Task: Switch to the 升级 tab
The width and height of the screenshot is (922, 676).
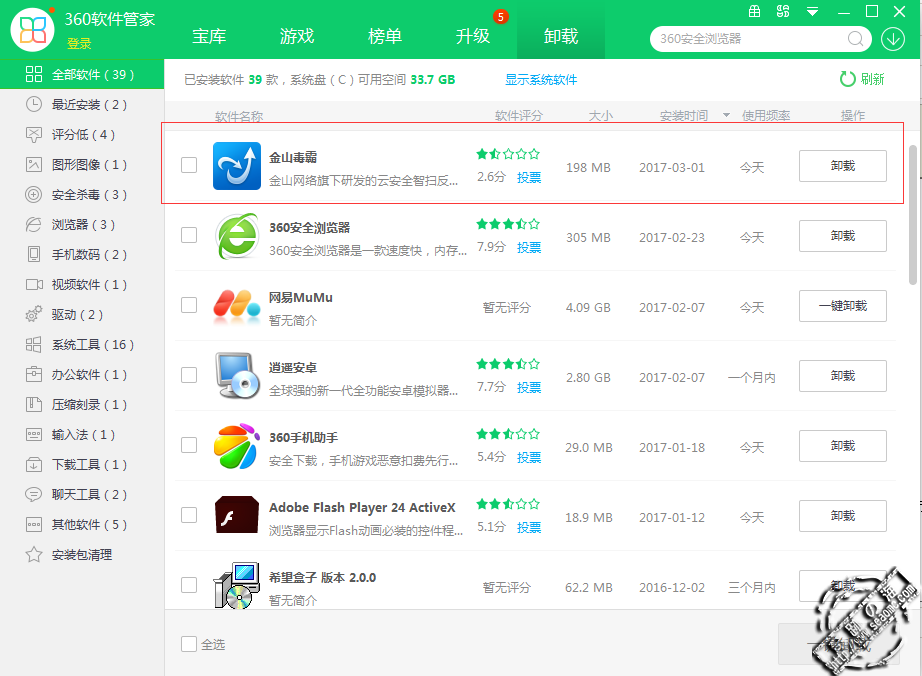Action: [473, 36]
